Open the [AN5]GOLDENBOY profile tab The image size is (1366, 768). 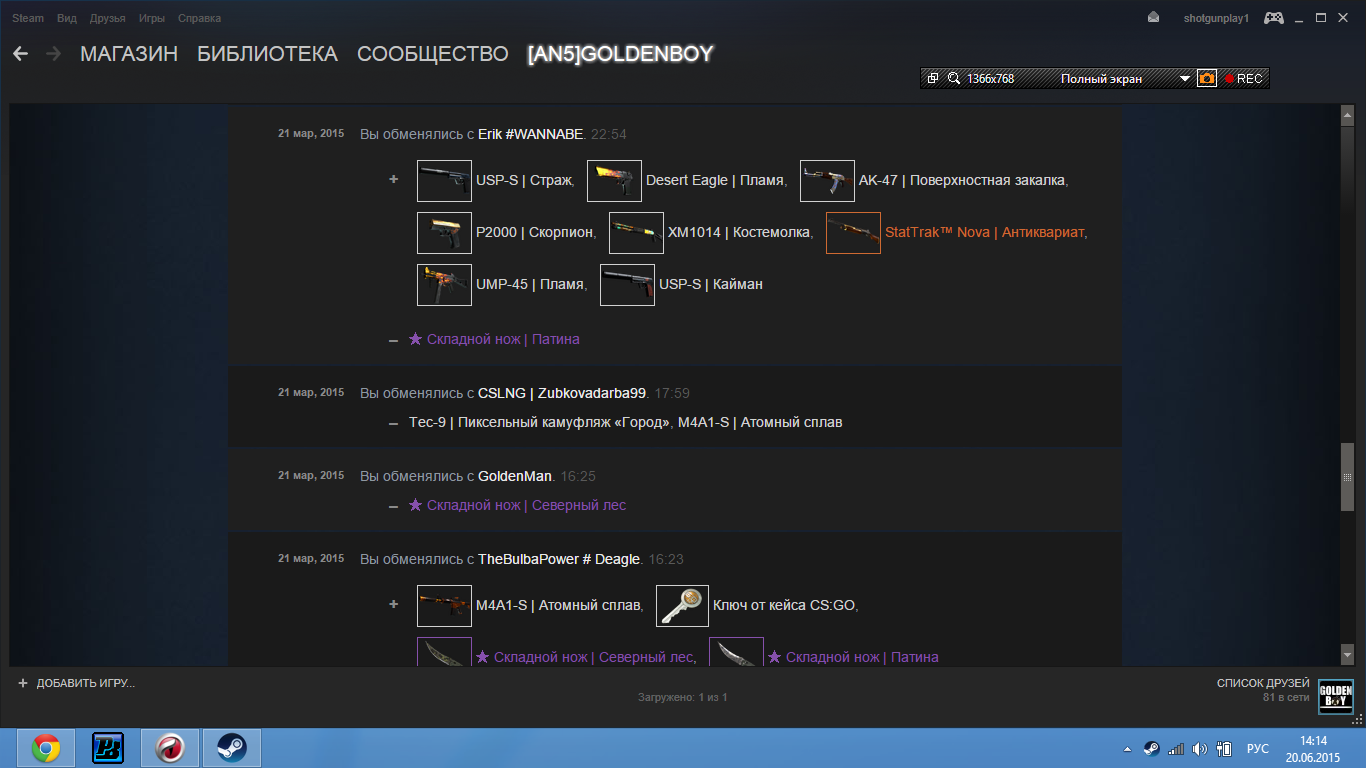620,54
